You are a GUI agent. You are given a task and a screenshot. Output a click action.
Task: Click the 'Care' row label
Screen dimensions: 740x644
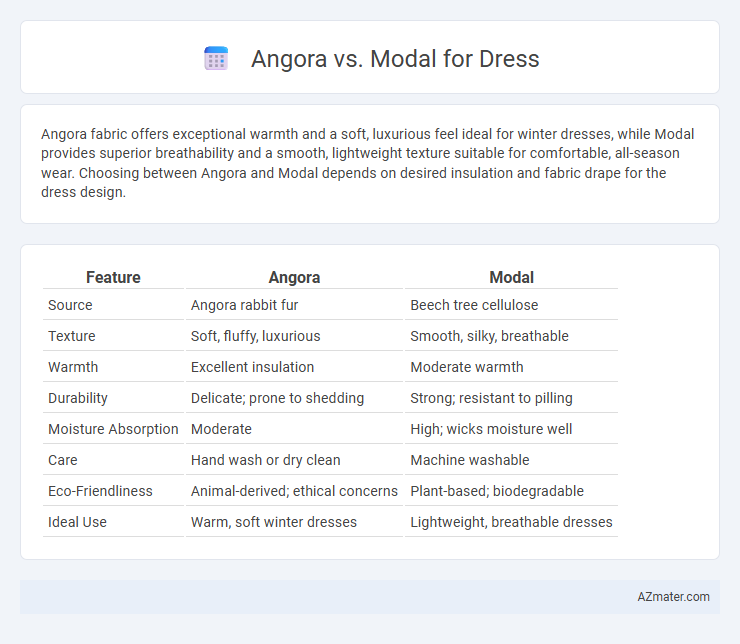point(63,460)
